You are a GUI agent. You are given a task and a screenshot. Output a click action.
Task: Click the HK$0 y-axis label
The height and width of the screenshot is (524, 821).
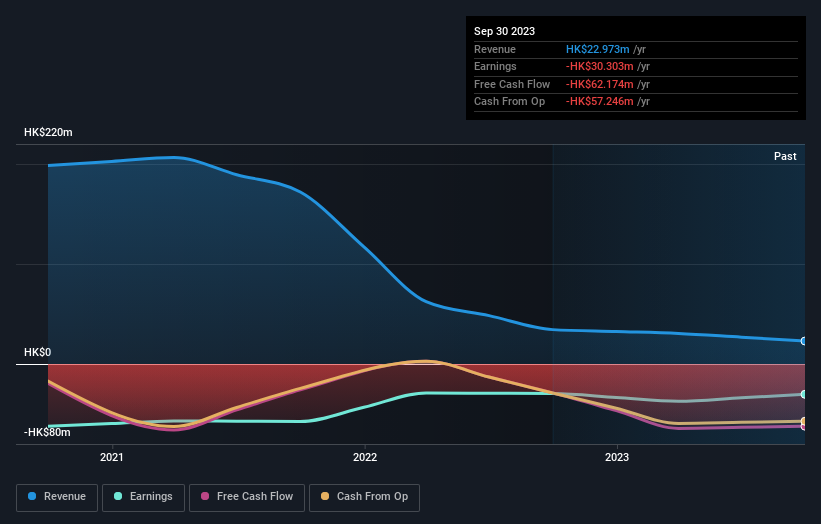coord(37,352)
